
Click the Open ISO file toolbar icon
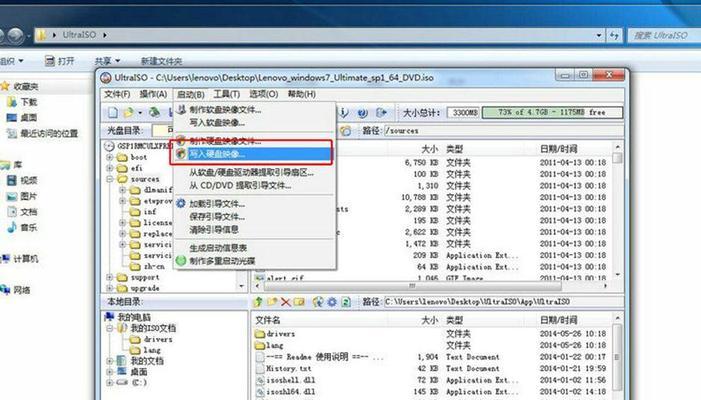[129, 113]
